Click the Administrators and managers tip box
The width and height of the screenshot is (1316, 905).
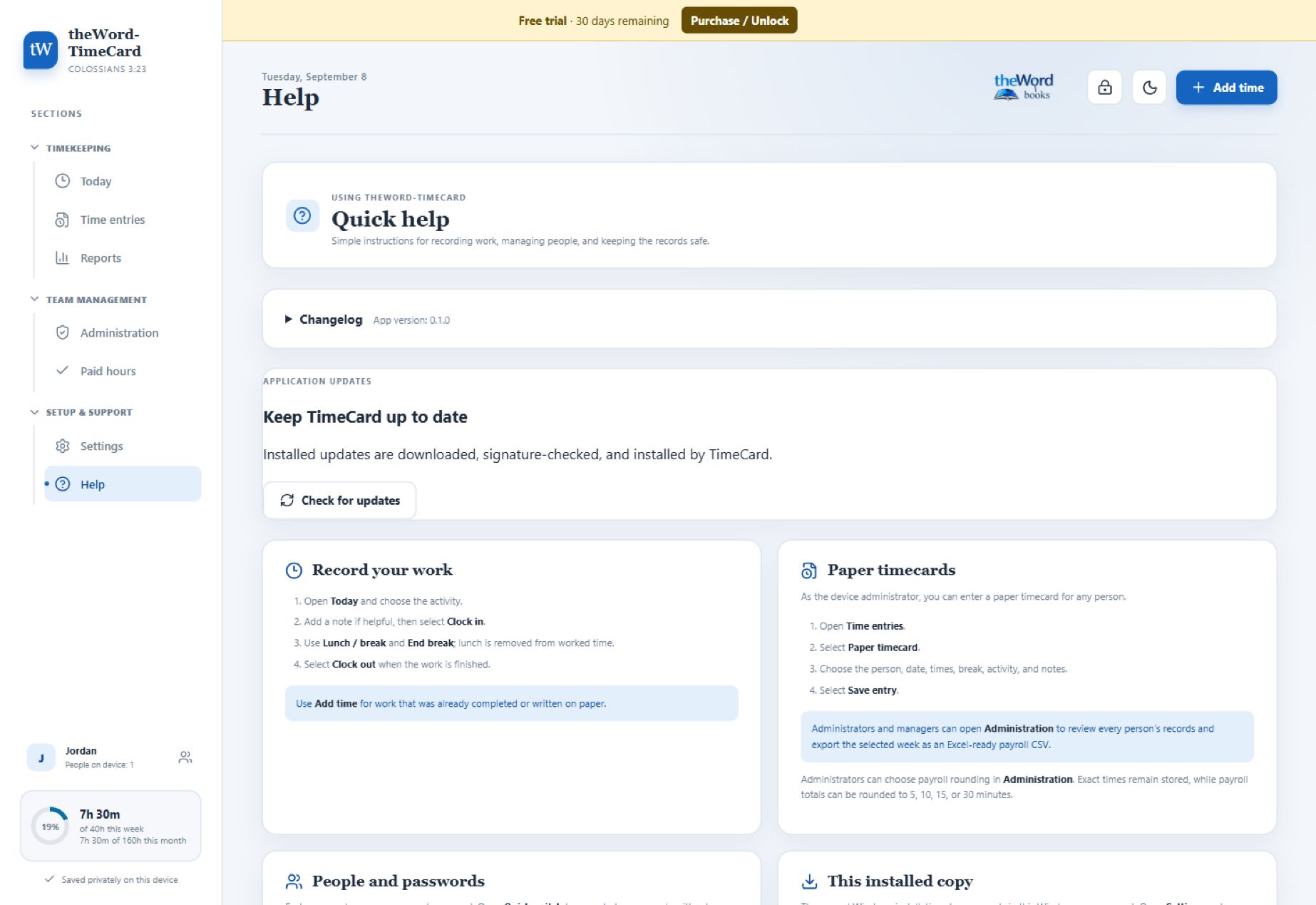(x=1027, y=737)
